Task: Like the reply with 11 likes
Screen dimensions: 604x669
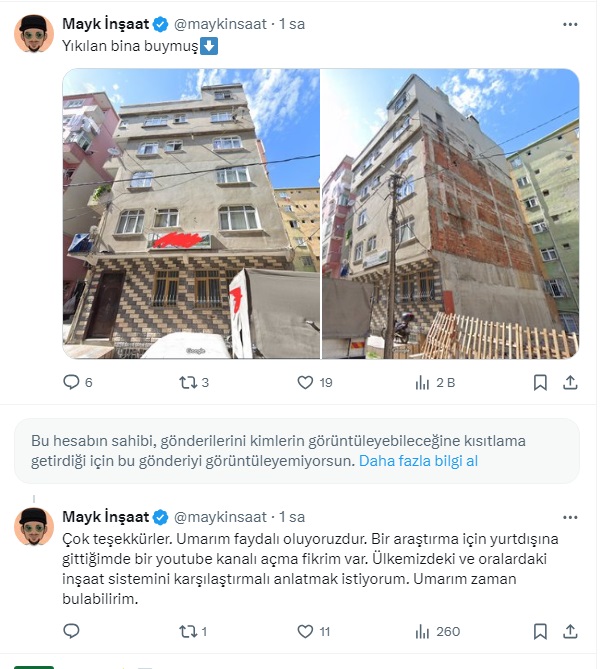Action: pos(314,631)
